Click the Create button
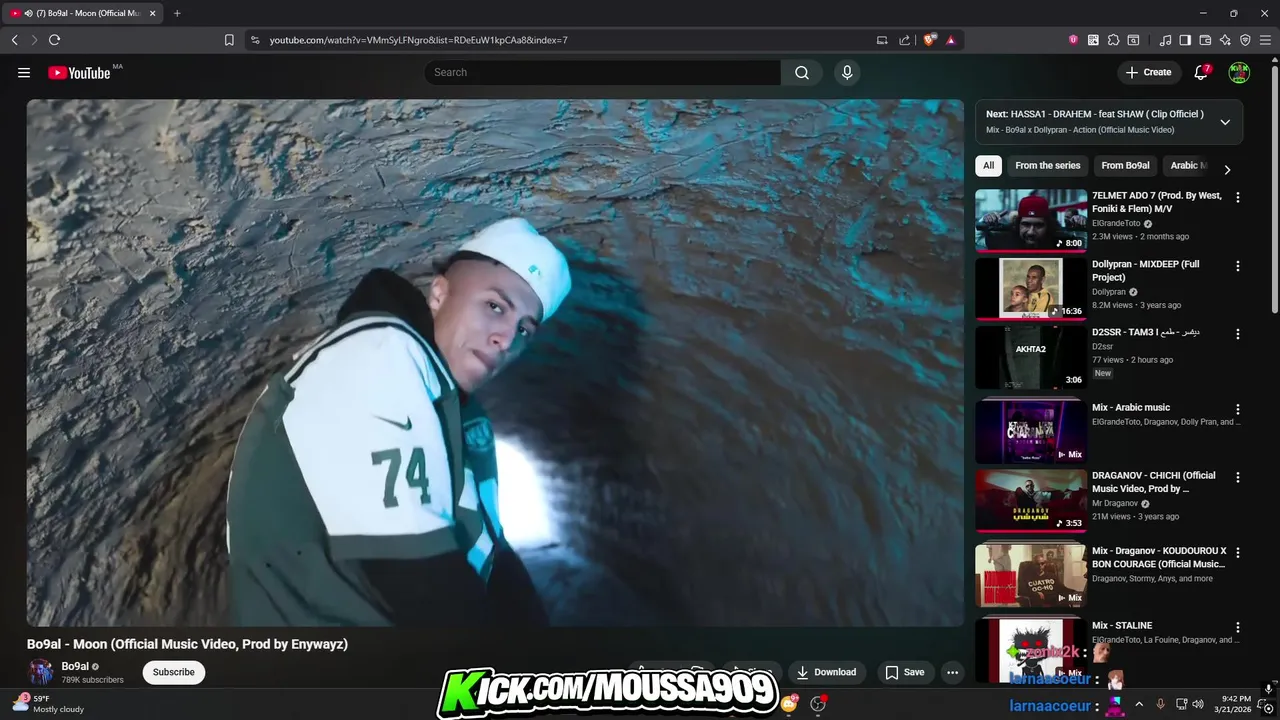1280x720 pixels. pos(1148,72)
